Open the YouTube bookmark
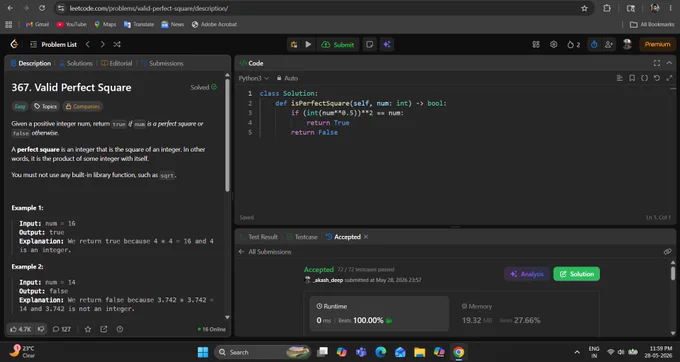 (x=71, y=24)
